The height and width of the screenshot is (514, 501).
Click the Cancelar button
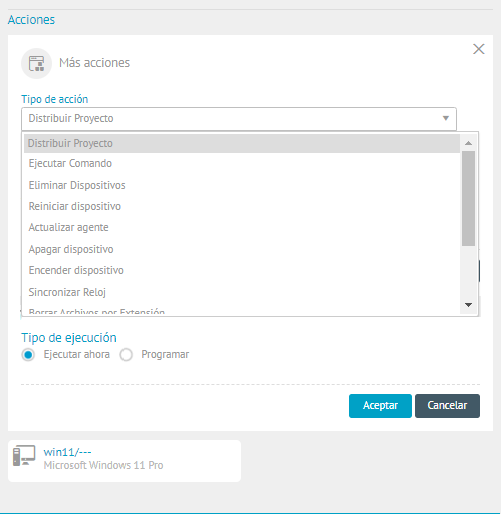click(x=447, y=406)
